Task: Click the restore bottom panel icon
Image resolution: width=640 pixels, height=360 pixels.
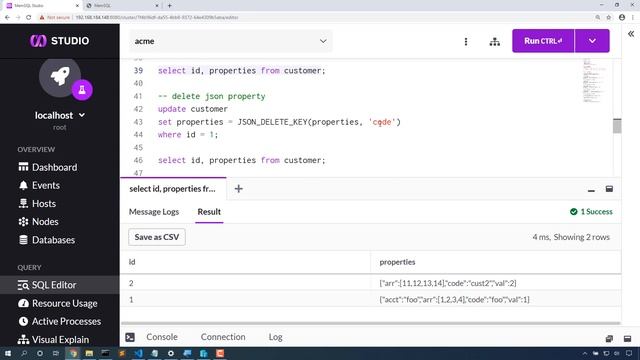Action: tap(609, 338)
